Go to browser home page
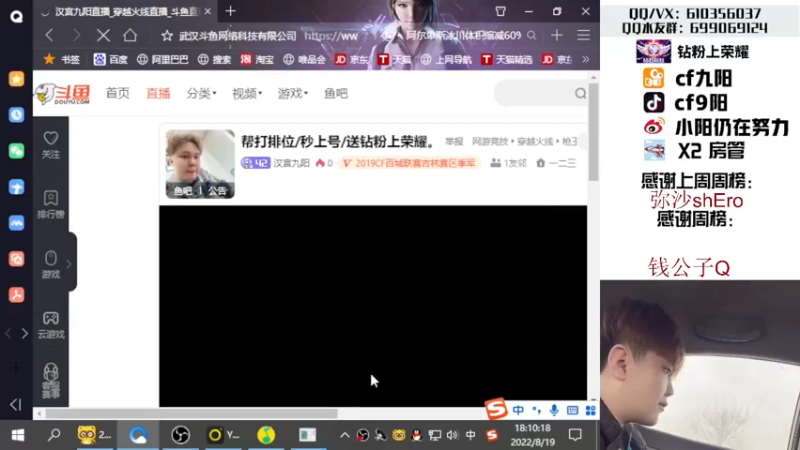The image size is (800, 450). coord(130,35)
